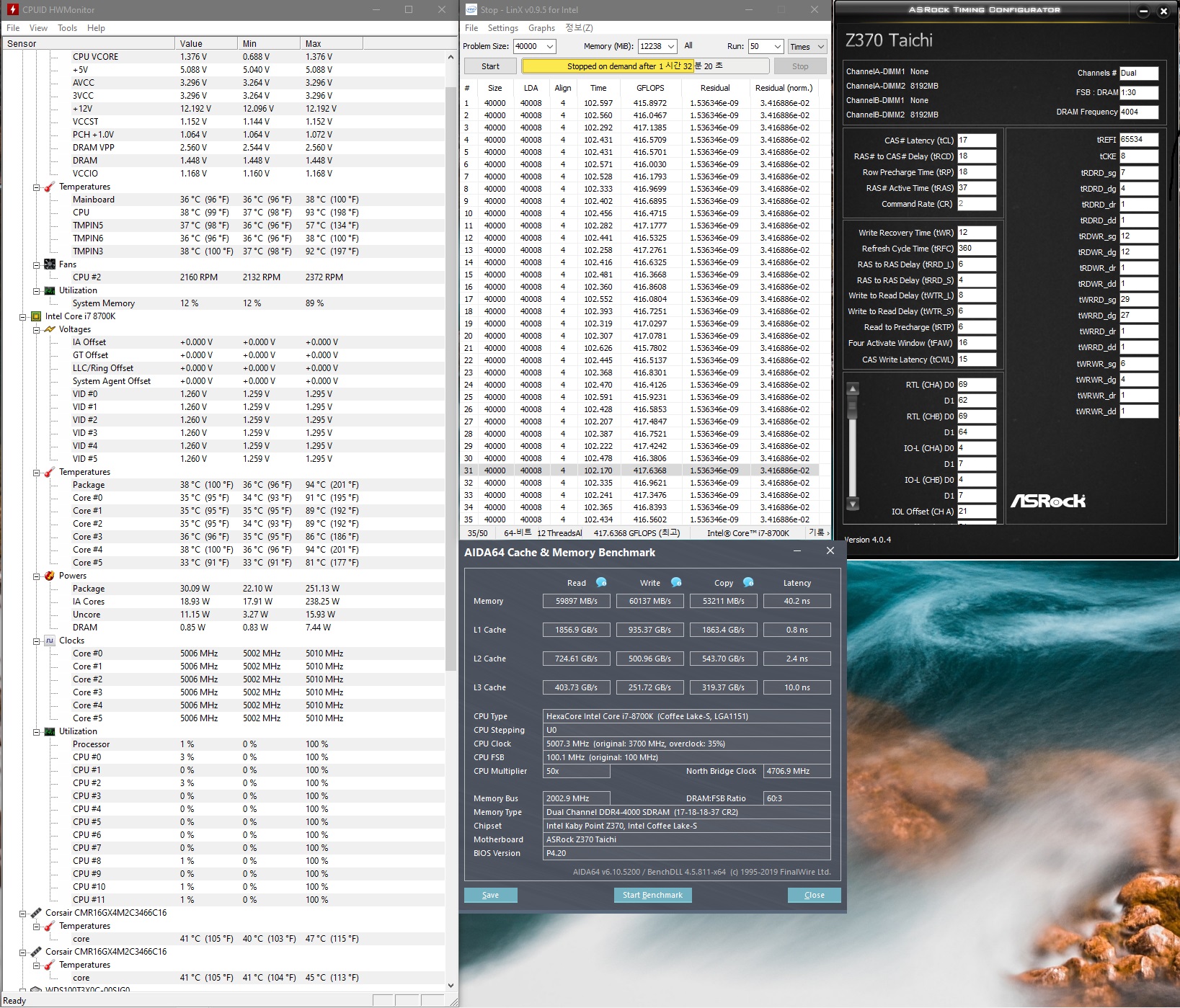This screenshot has width=1180, height=1008.
Task: Open the Run count dropdown in LinX
Action: pyautogui.click(x=777, y=46)
